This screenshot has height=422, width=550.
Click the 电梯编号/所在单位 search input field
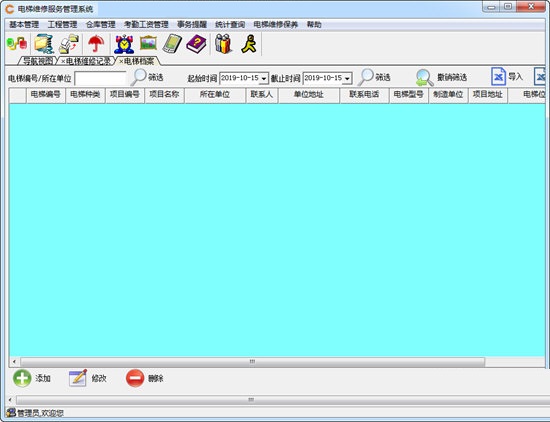click(x=100, y=78)
